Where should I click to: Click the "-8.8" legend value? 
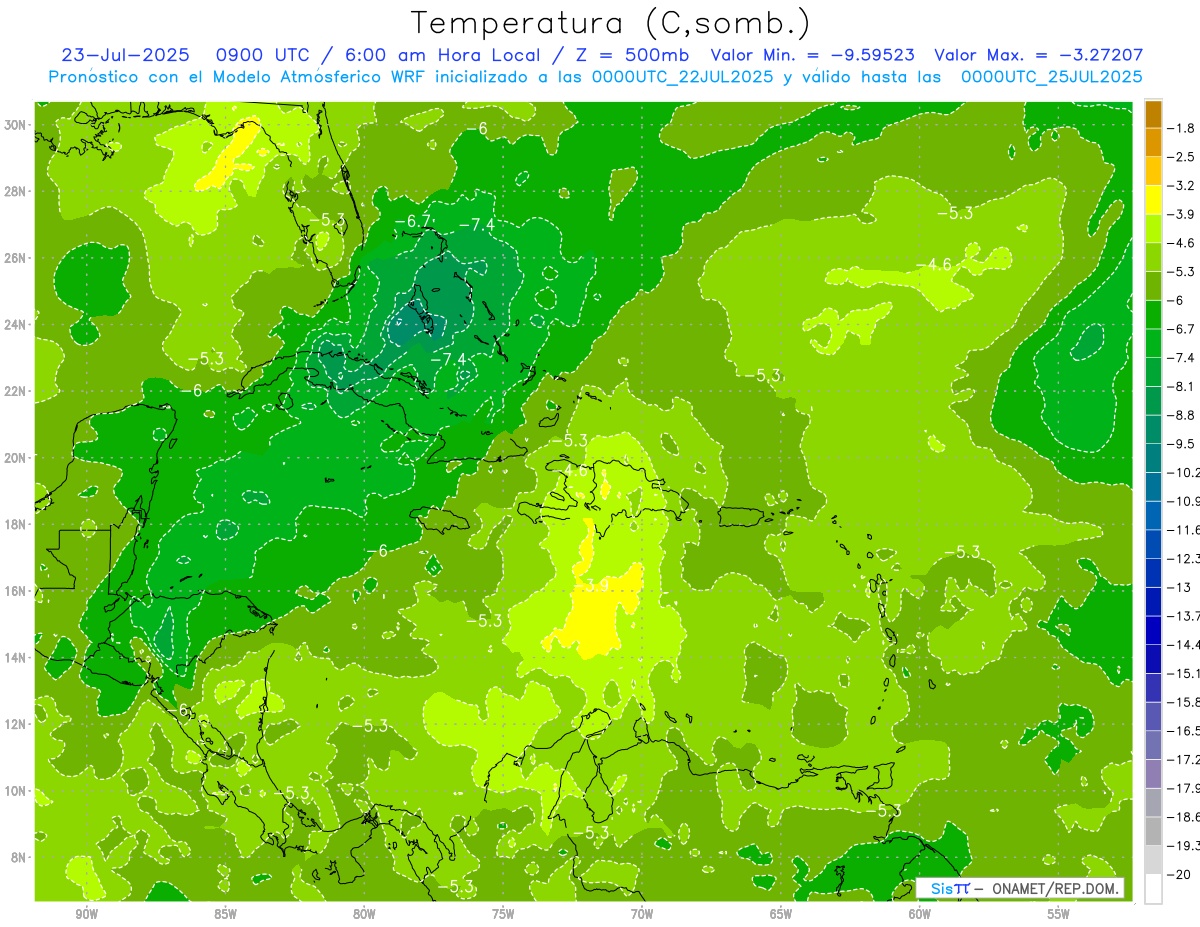1181,415
